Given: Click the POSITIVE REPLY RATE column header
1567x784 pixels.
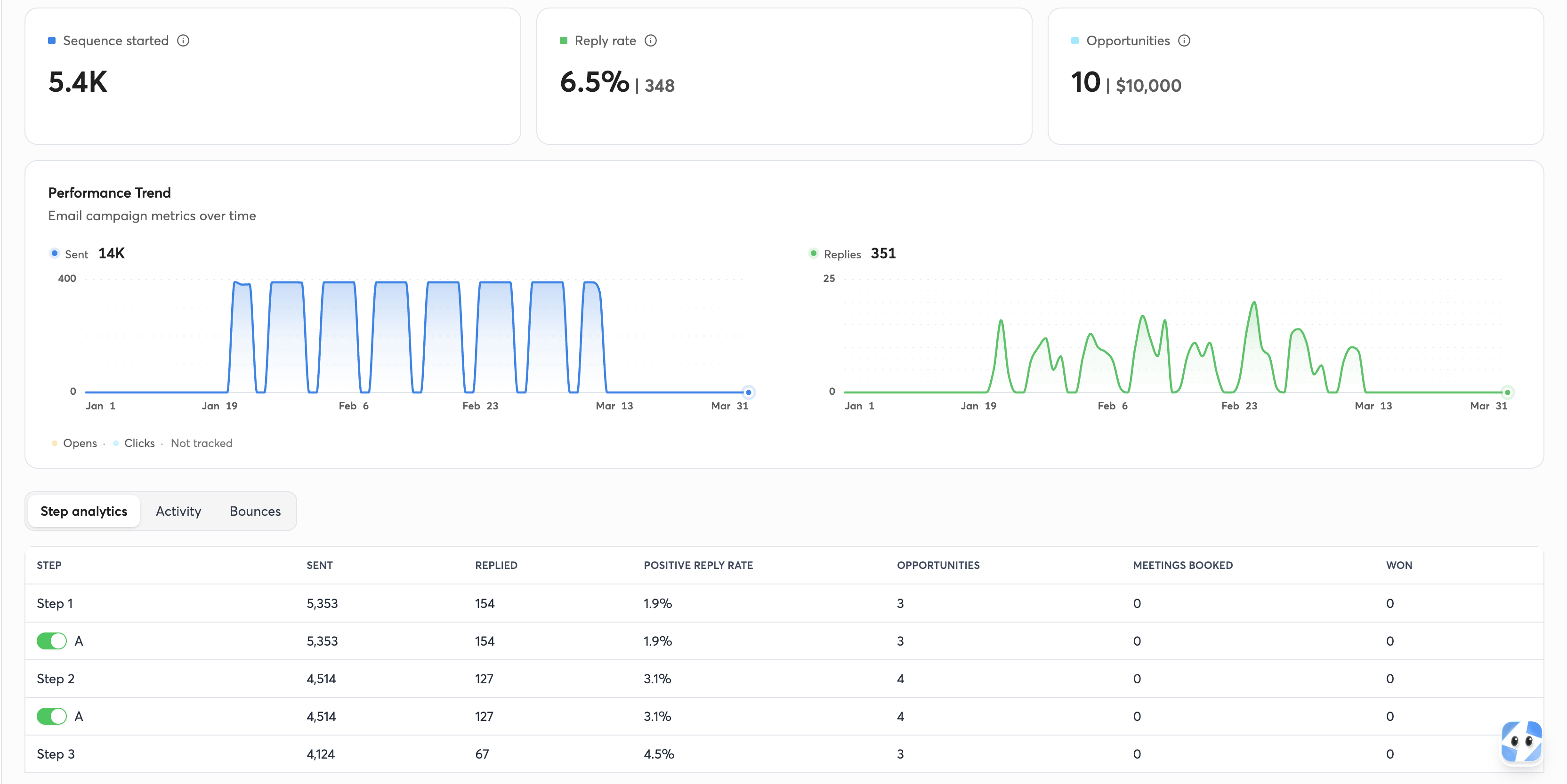Looking at the screenshot, I should tap(698, 565).
